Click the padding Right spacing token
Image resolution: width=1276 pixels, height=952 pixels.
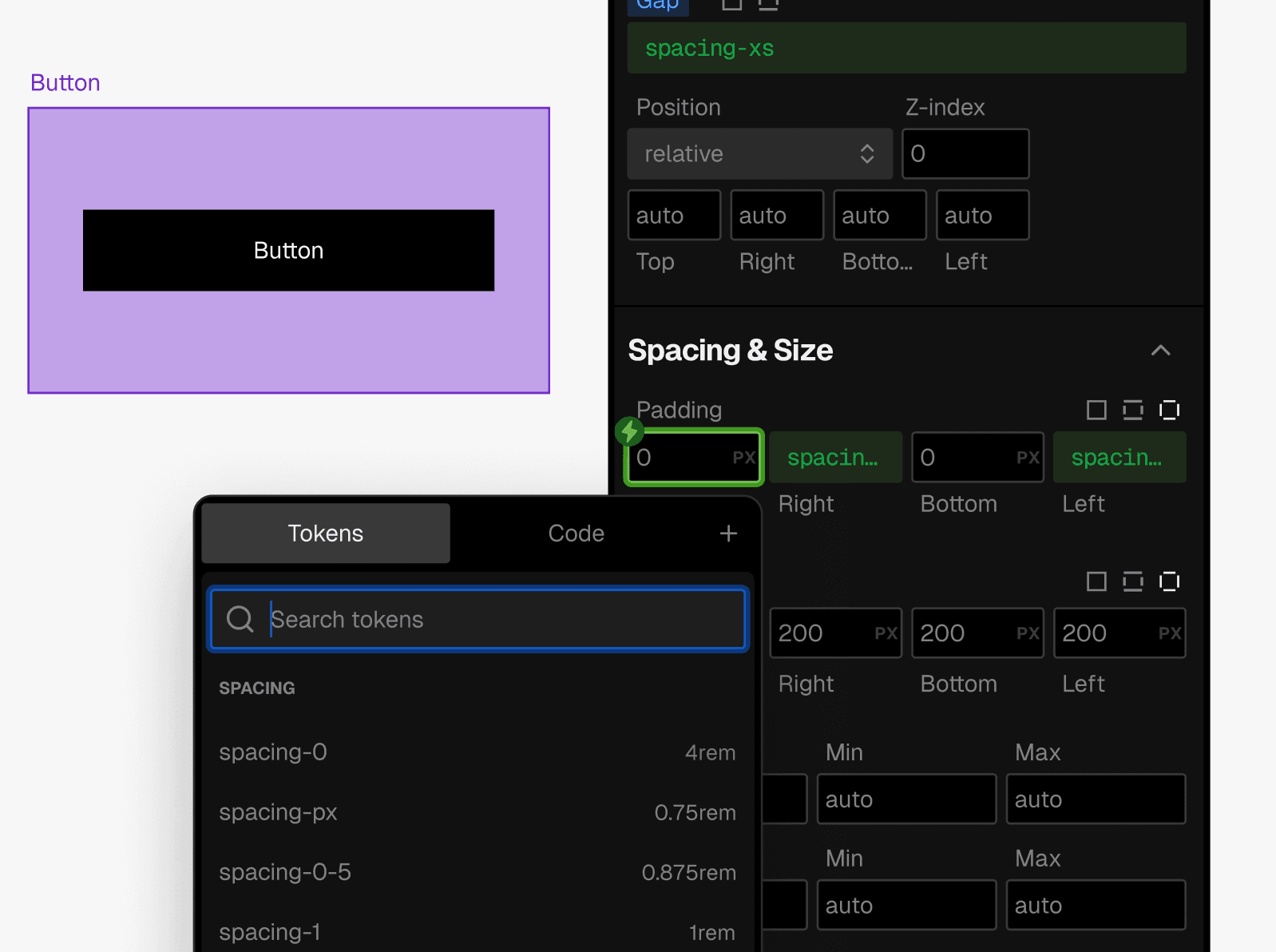coord(835,458)
